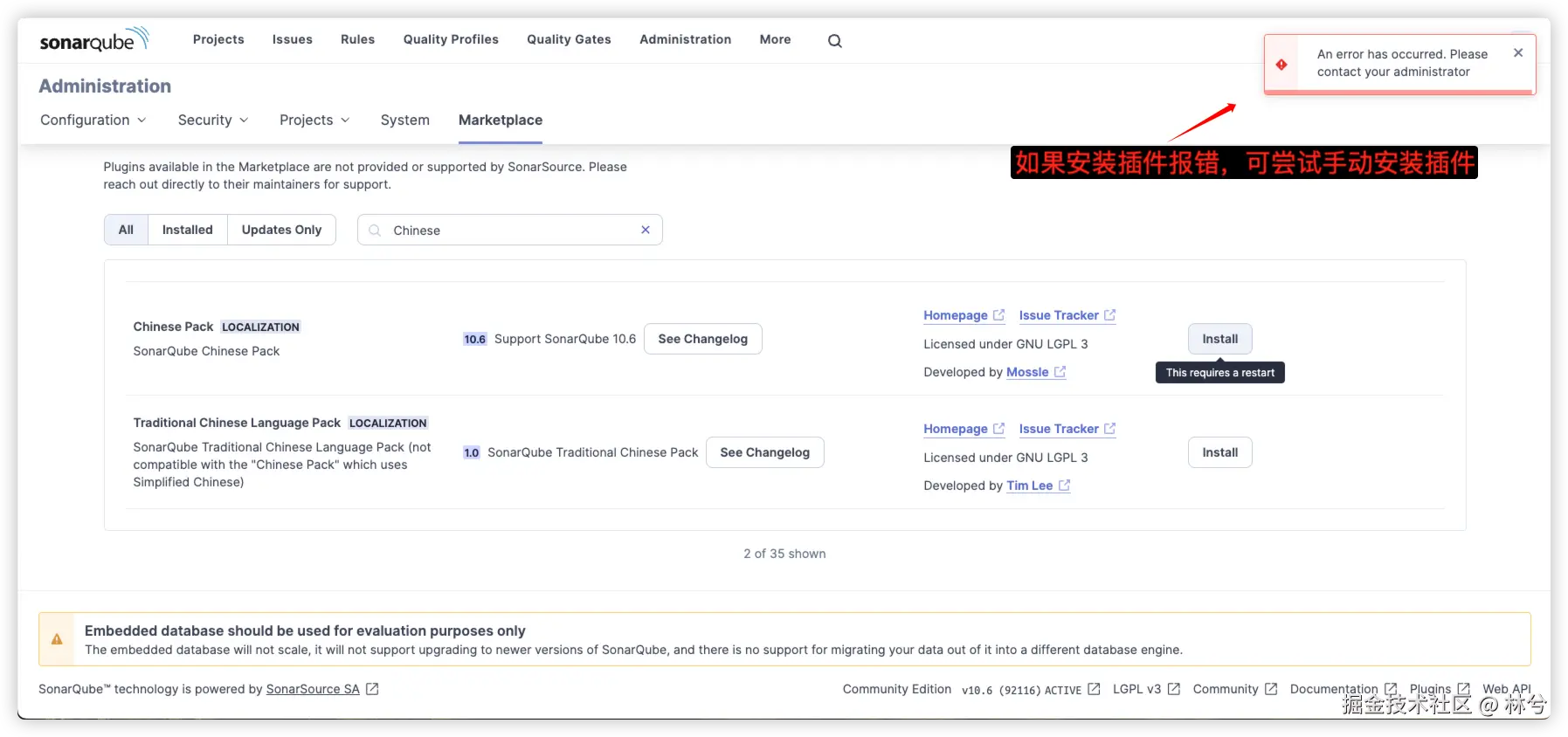Select the All filter option
The image size is (1568, 737).
126,230
